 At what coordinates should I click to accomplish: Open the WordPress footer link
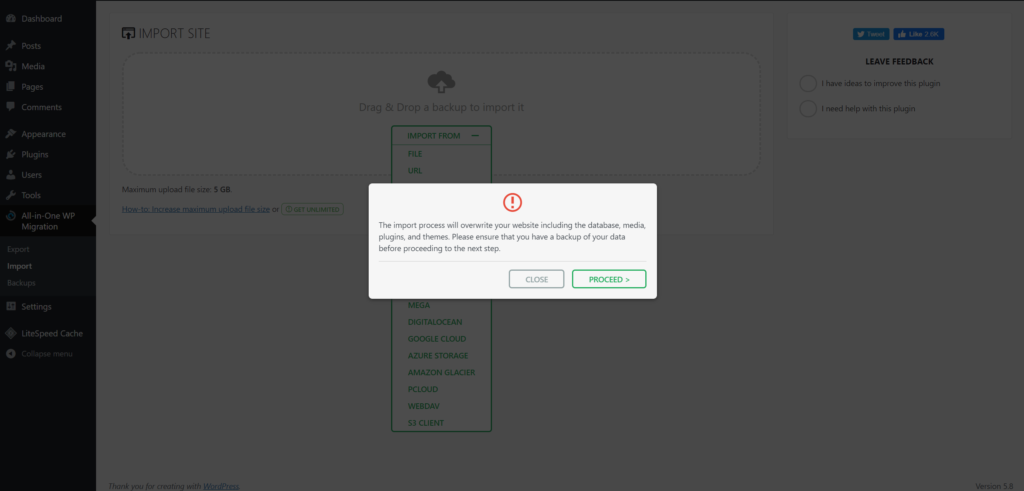[x=221, y=486]
